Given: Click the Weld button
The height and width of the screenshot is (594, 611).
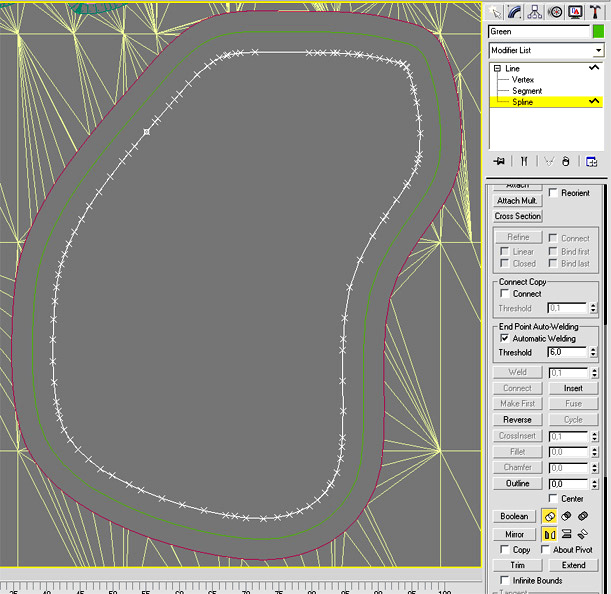Looking at the screenshot, I should click(x=517, y=372).
